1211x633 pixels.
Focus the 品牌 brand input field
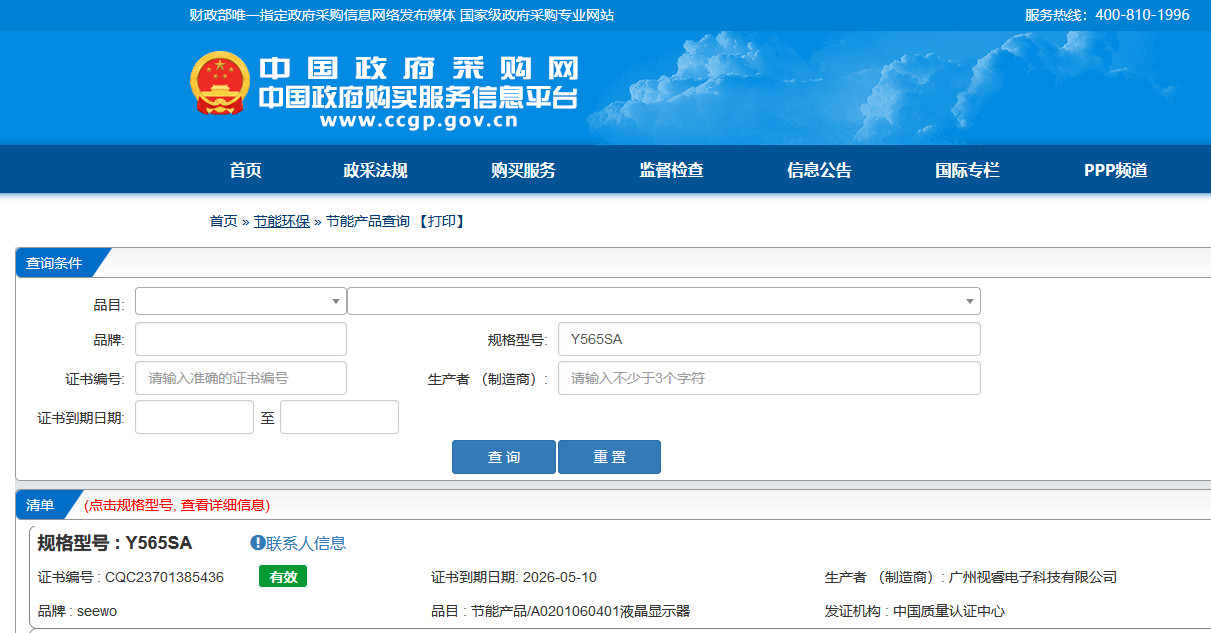point(240,339)
